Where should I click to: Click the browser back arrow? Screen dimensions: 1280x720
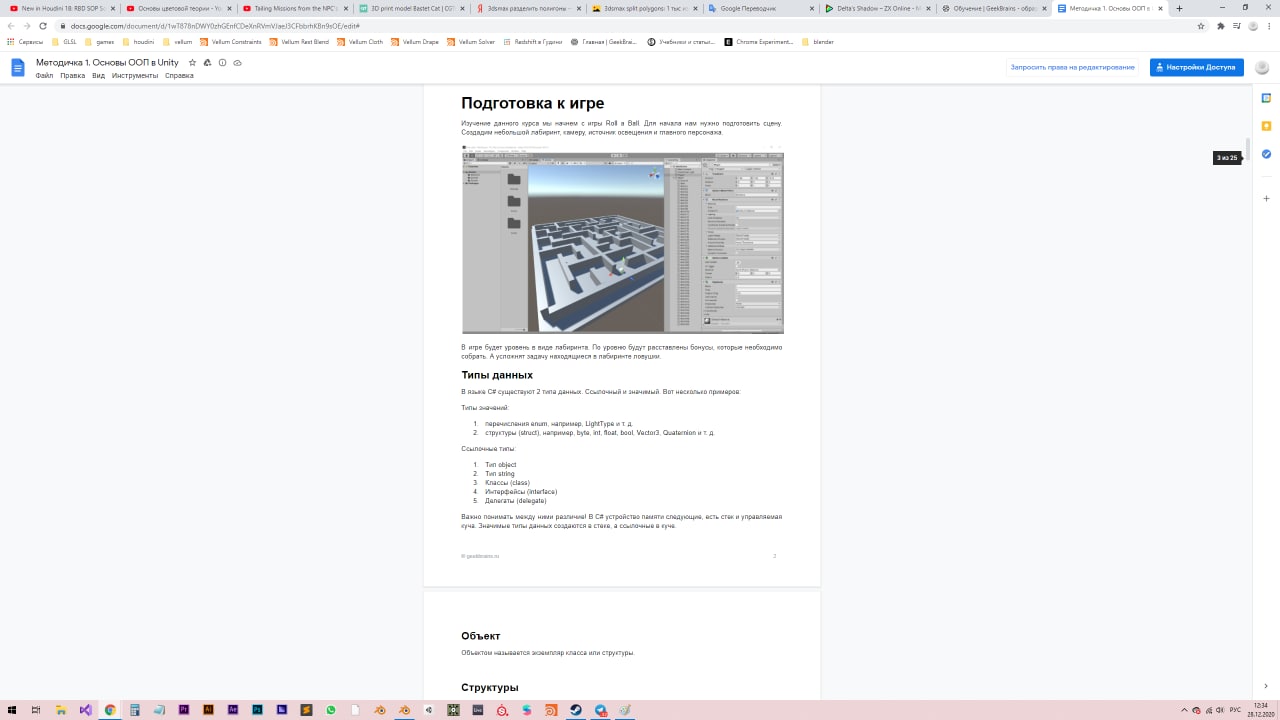tap(11, 25)
